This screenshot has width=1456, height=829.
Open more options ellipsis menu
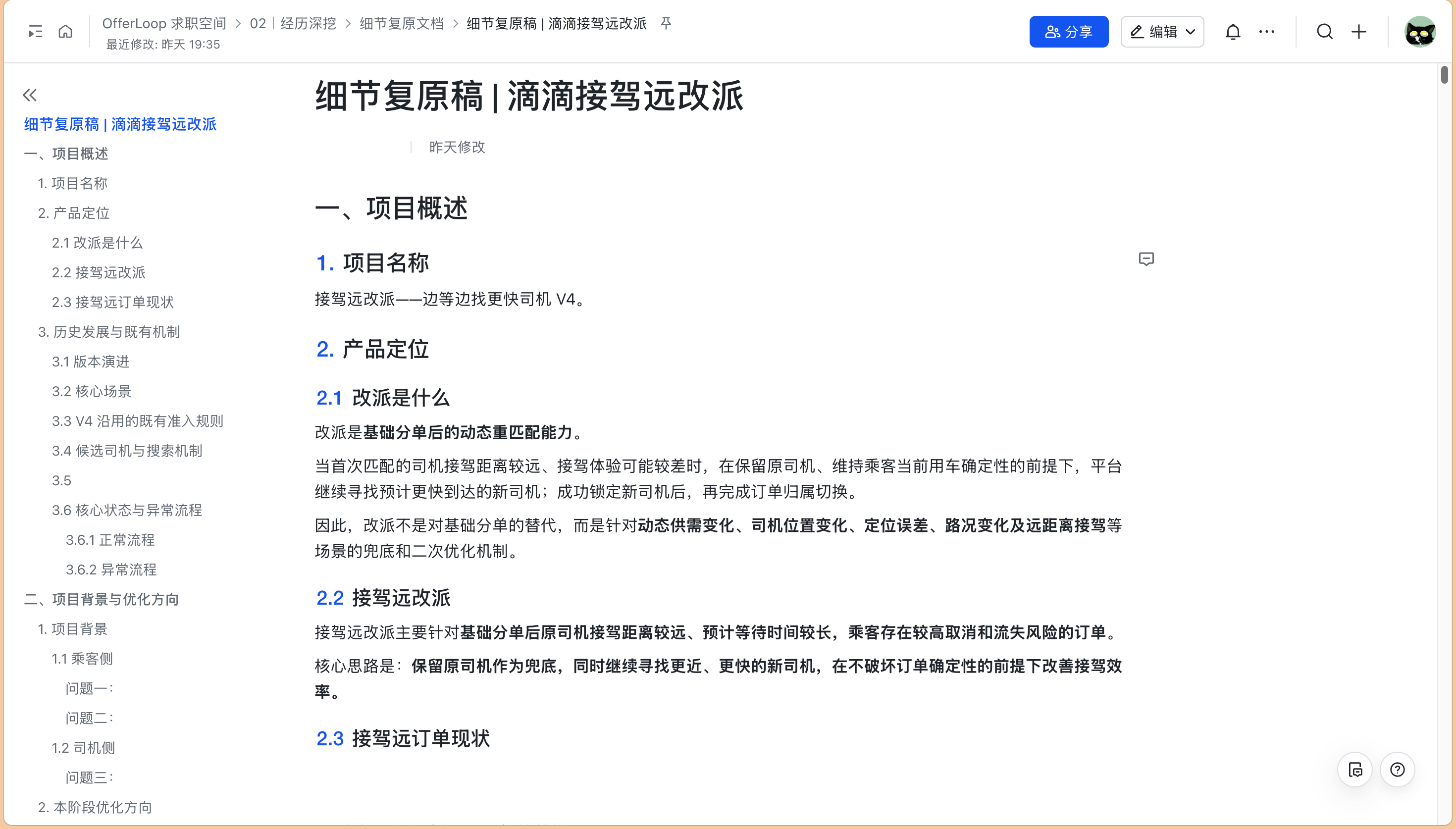(x=1266, y=32)
